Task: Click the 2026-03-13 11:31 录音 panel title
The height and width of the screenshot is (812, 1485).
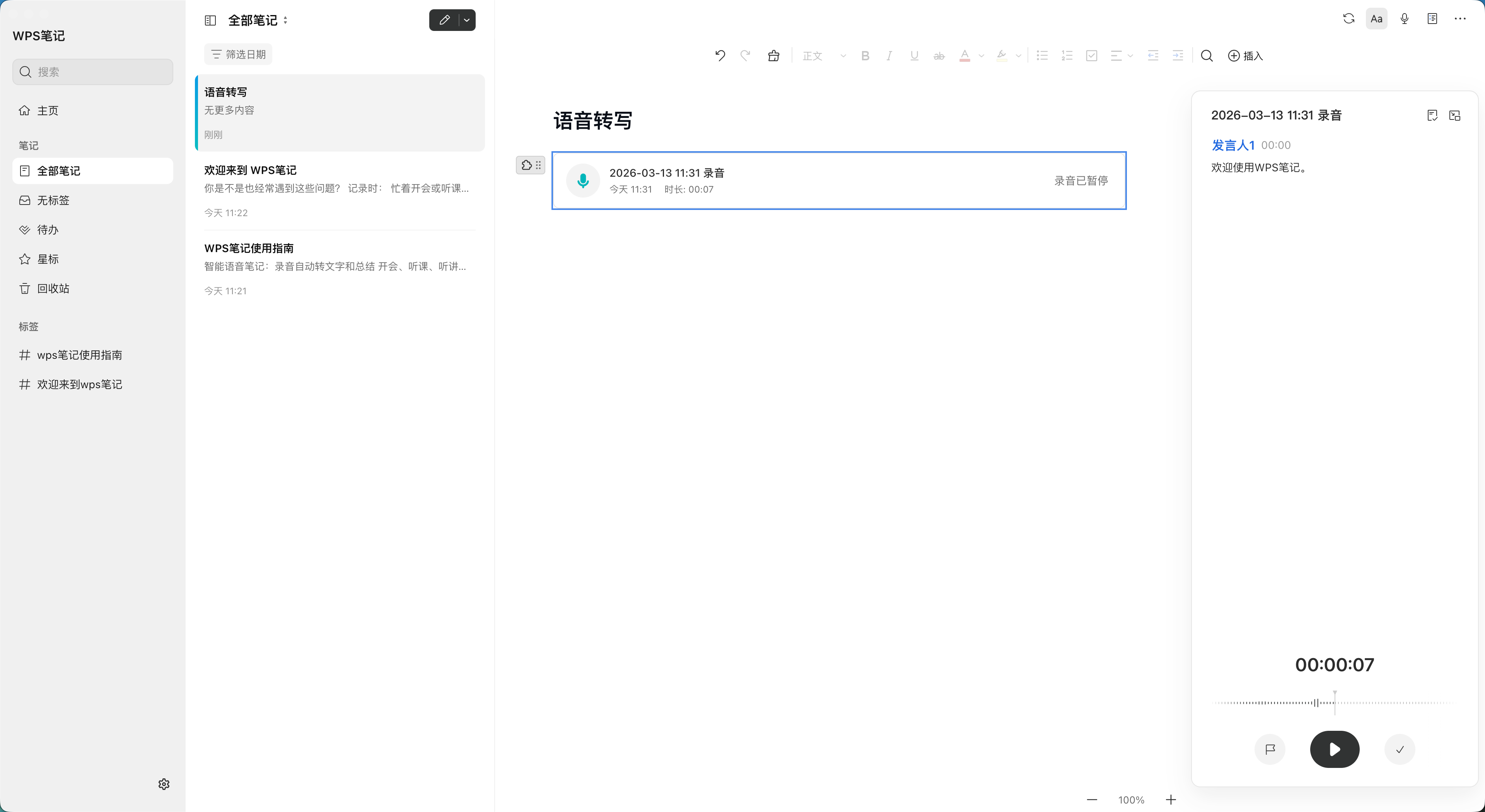Action: pos(1276,115)
